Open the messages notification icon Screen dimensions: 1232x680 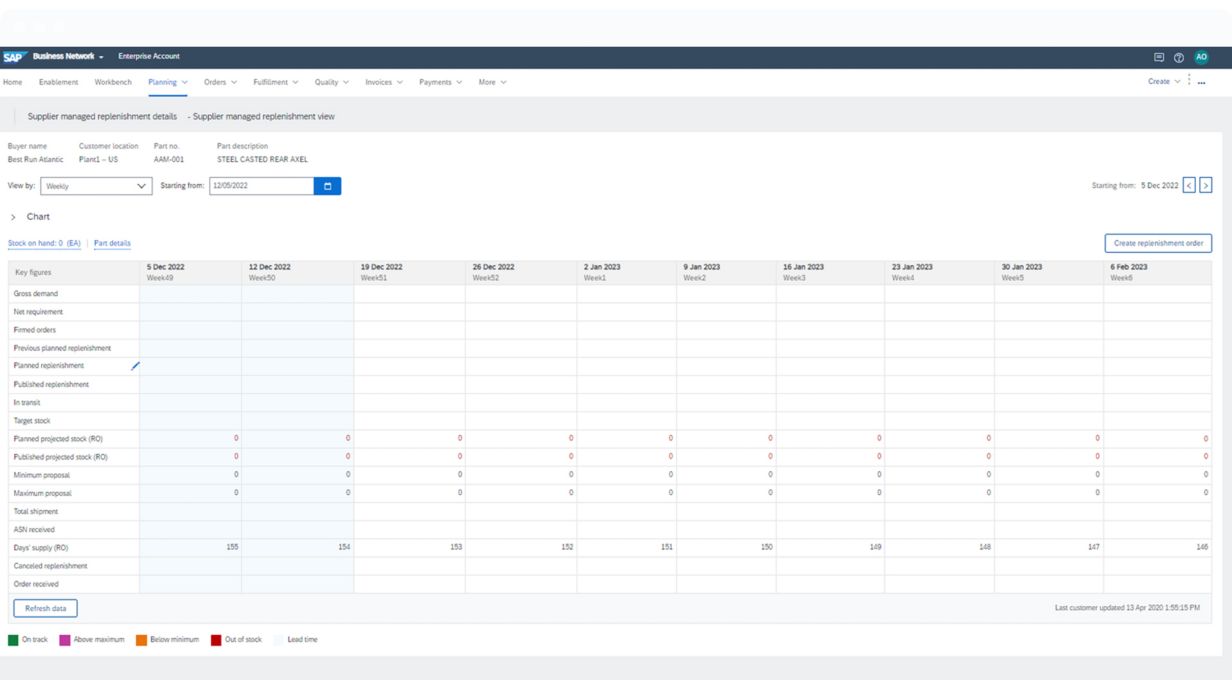point(1159,57)
